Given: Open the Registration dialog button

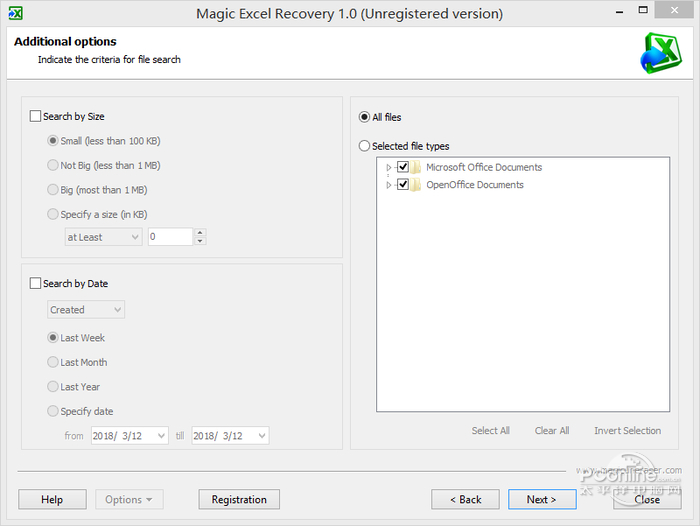Looking at the screenshot, I should 239,499.
